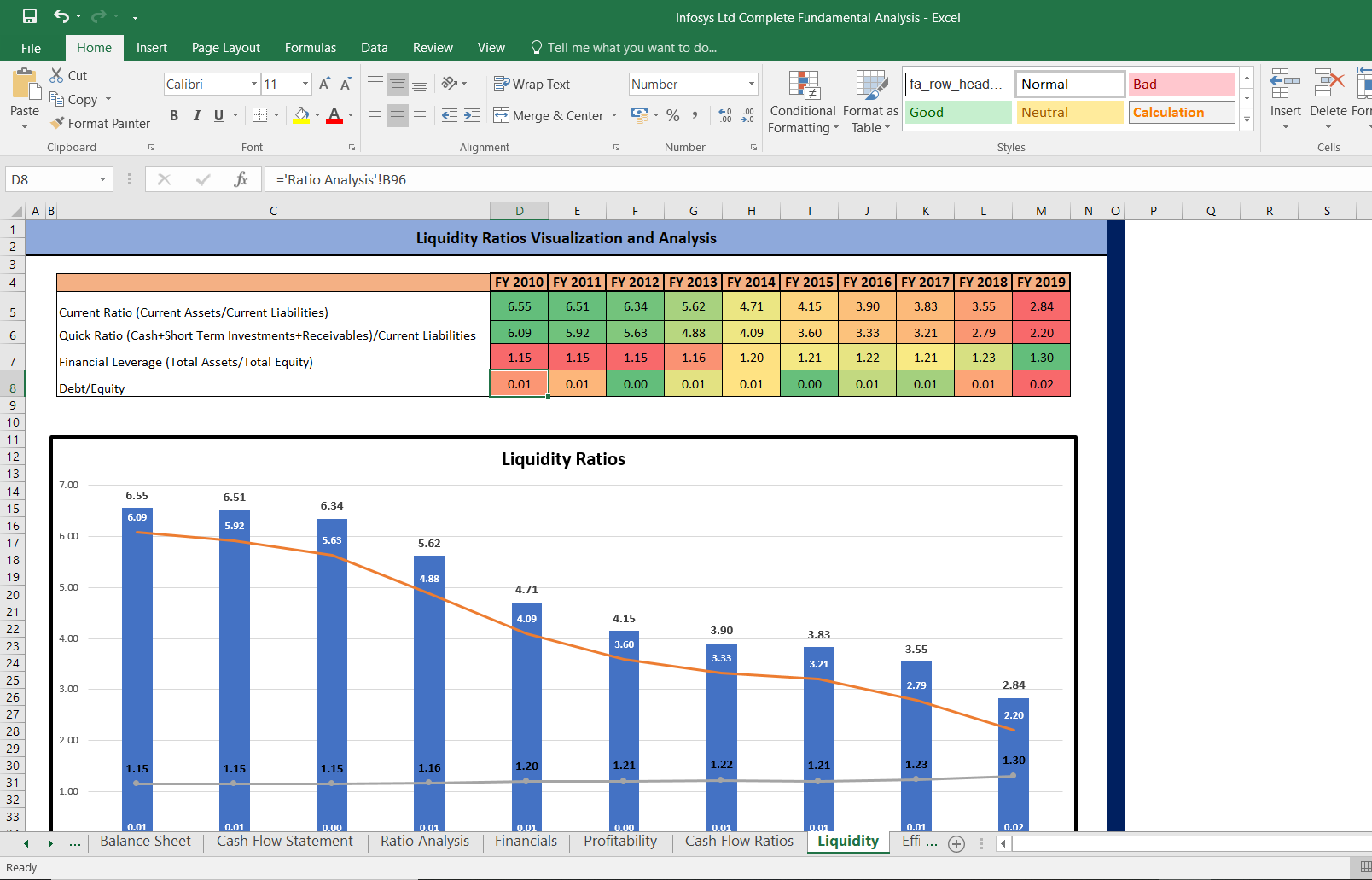Click the Orientation angled text icon
1372x880 pixels.
[x=450, y=83]
